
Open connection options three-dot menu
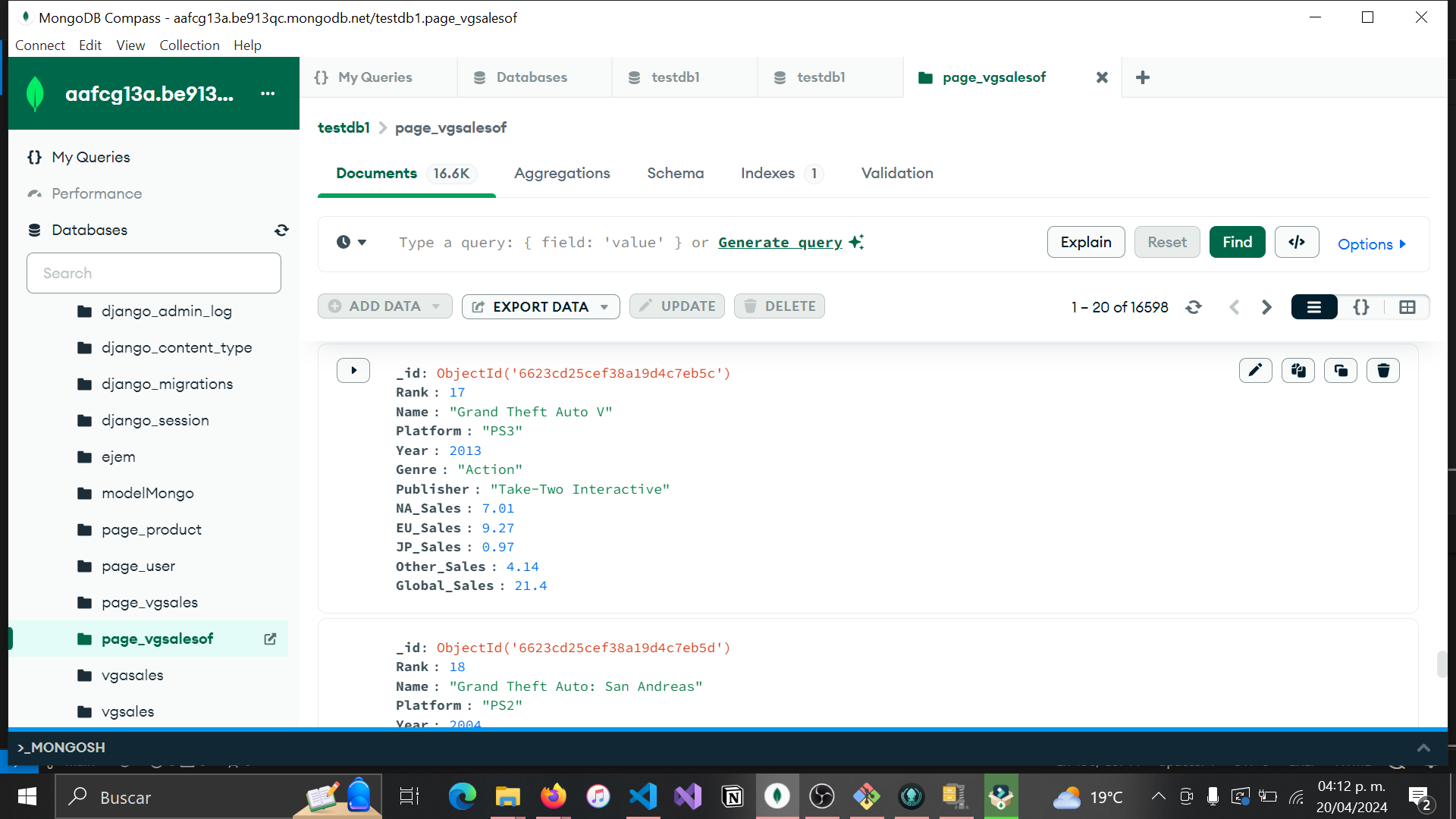(268, 93)
